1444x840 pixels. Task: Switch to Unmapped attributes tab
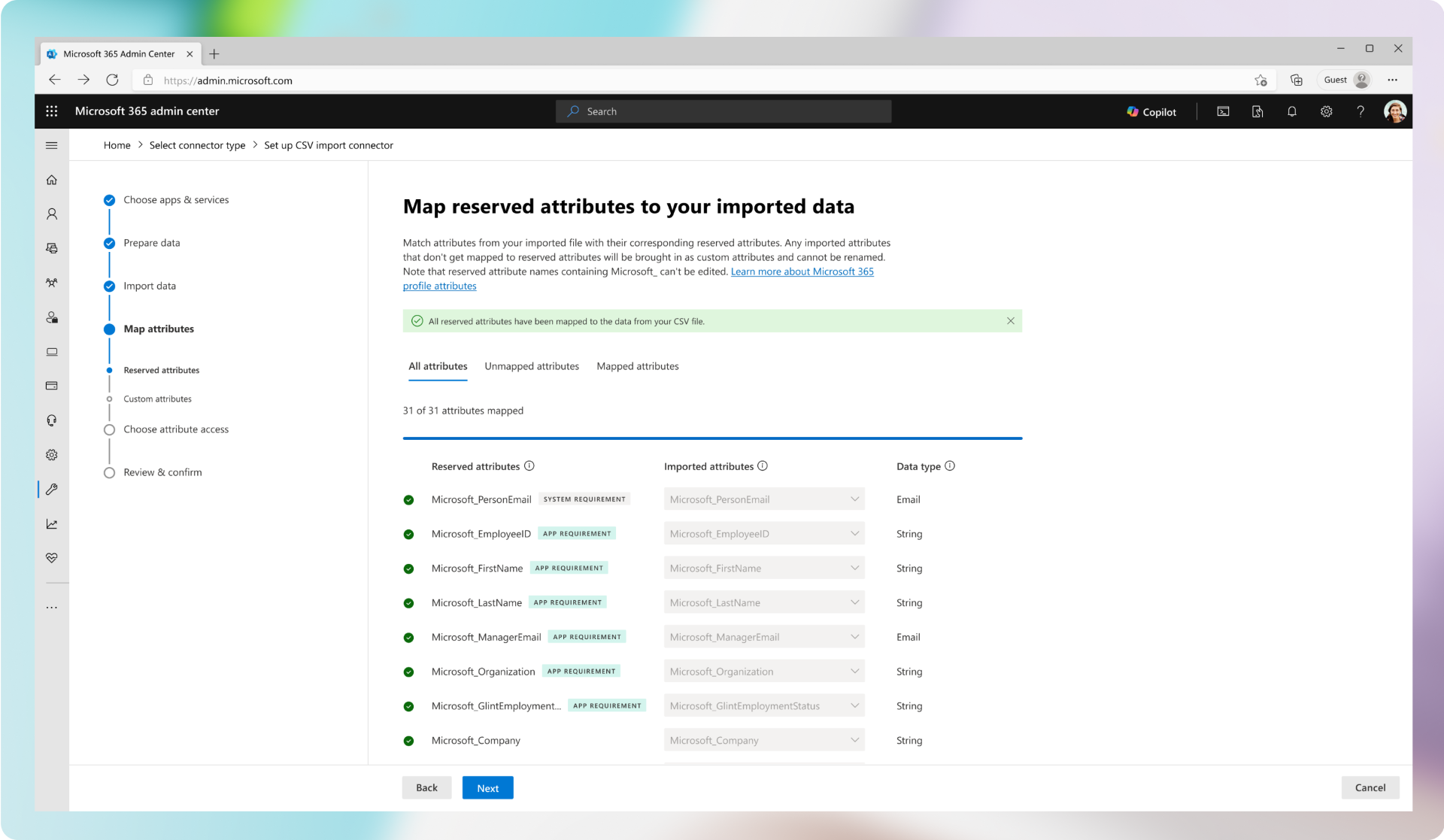click(x=531, y=366)
